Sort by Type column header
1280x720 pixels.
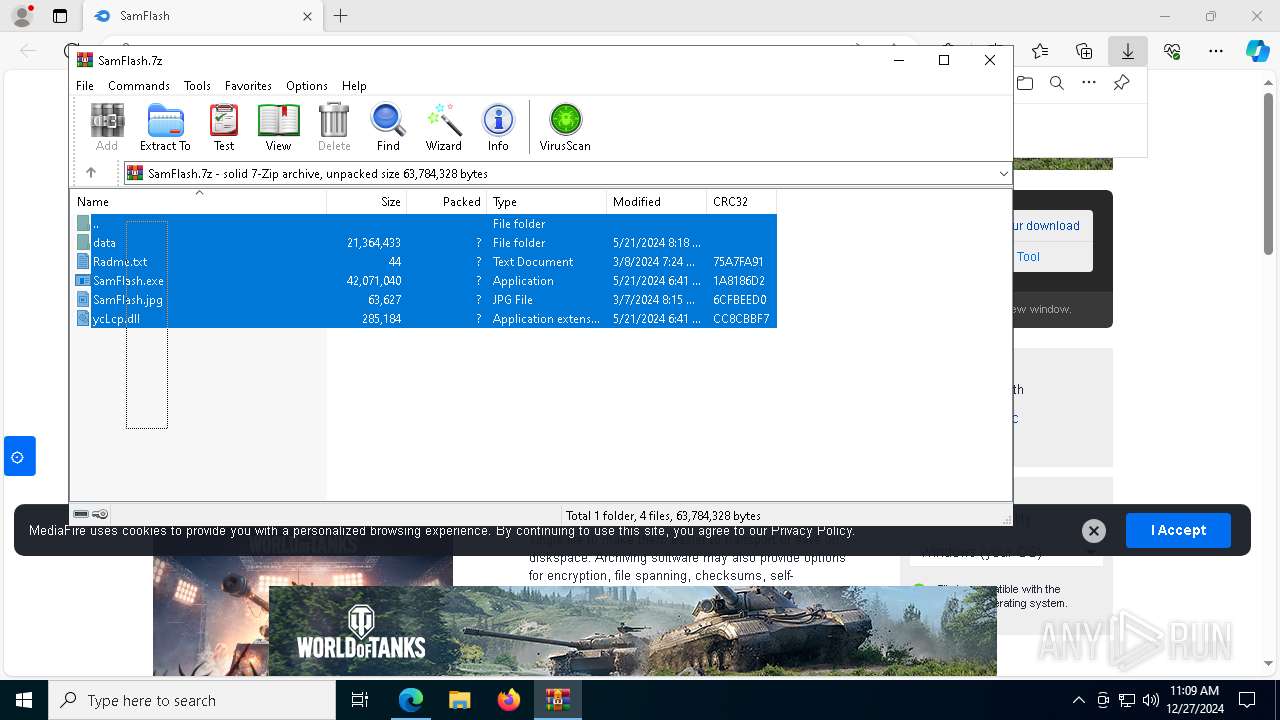(546, 202)
